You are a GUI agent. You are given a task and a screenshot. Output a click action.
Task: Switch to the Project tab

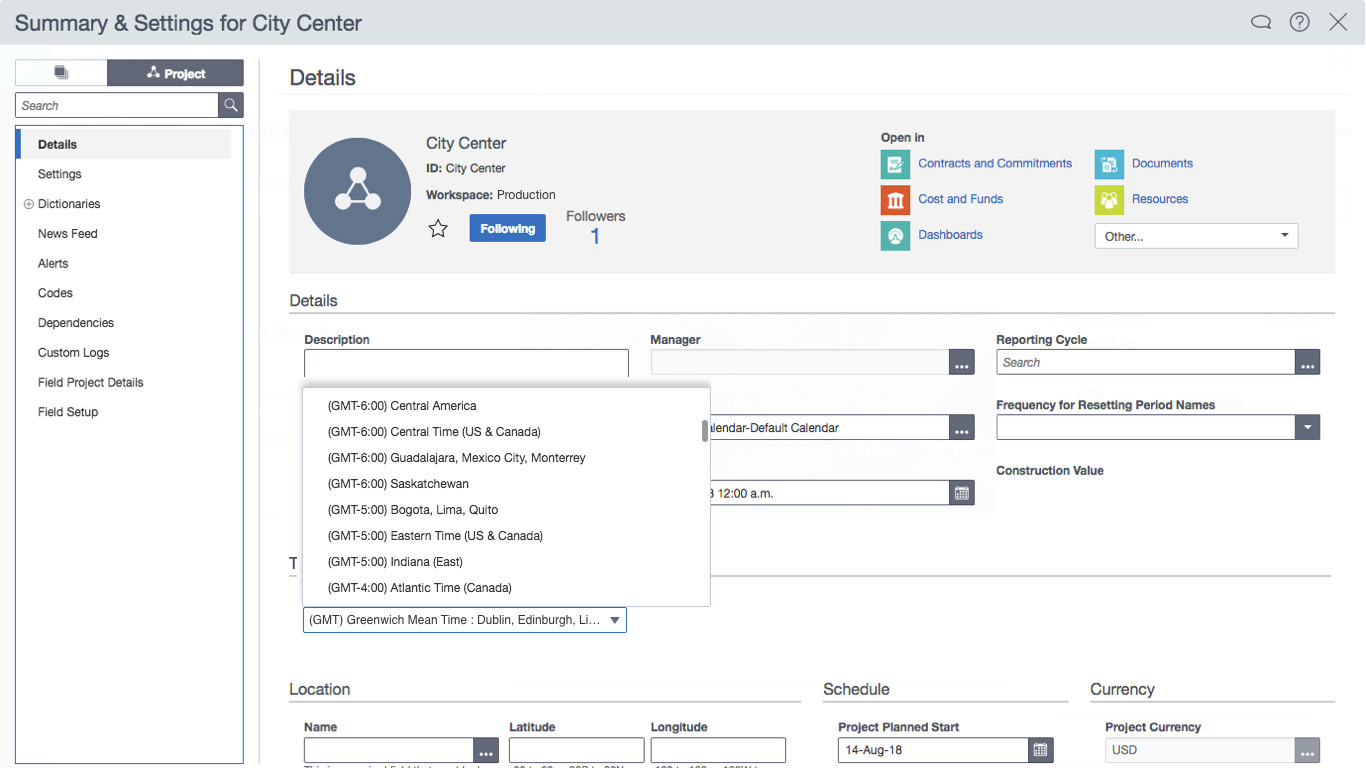tap(176, 73)
